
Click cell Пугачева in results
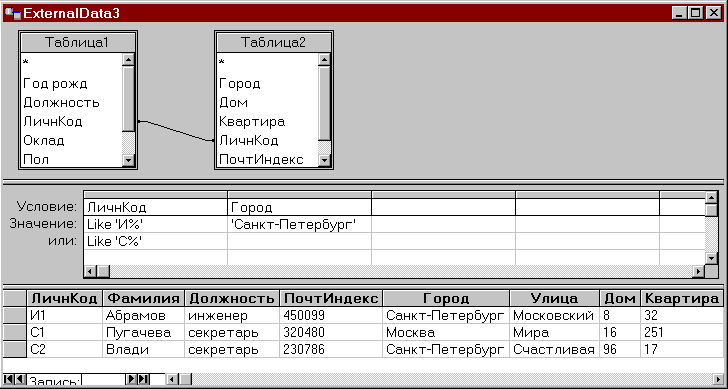143,333
